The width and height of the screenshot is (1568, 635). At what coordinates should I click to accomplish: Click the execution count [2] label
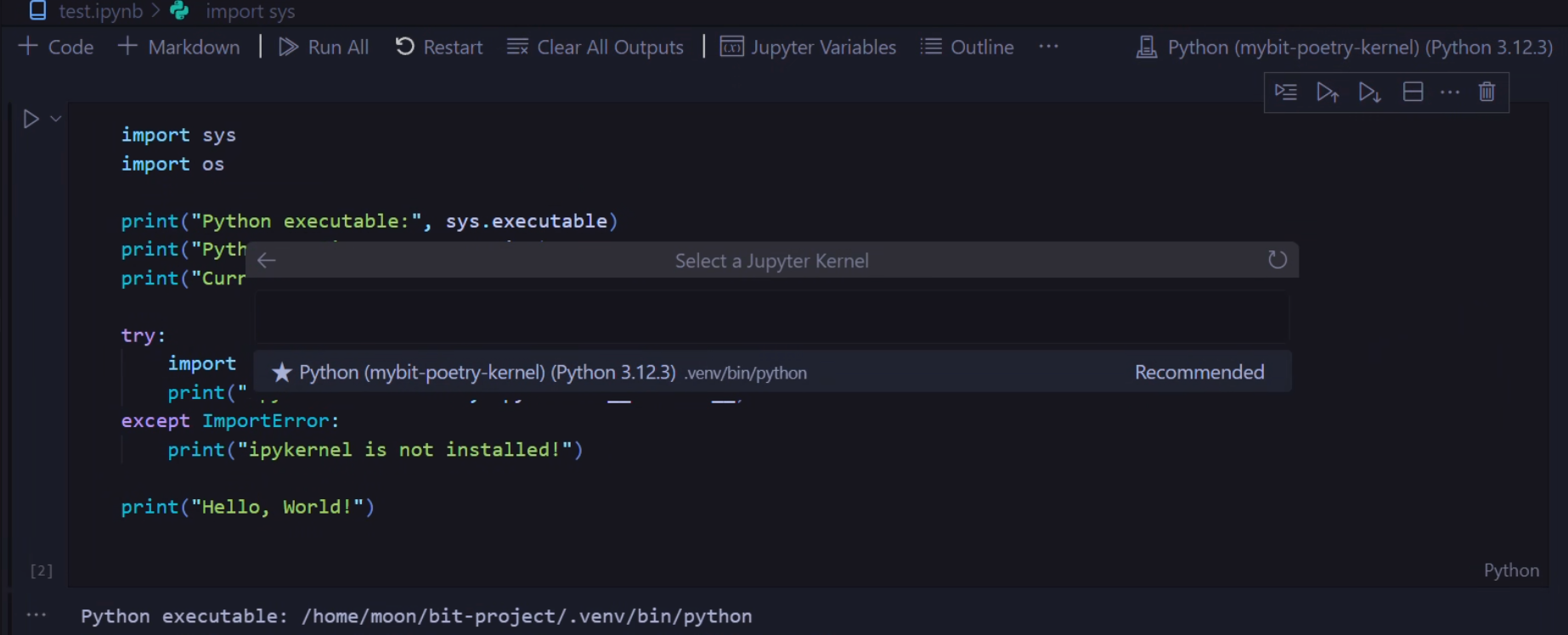point(42,570)
